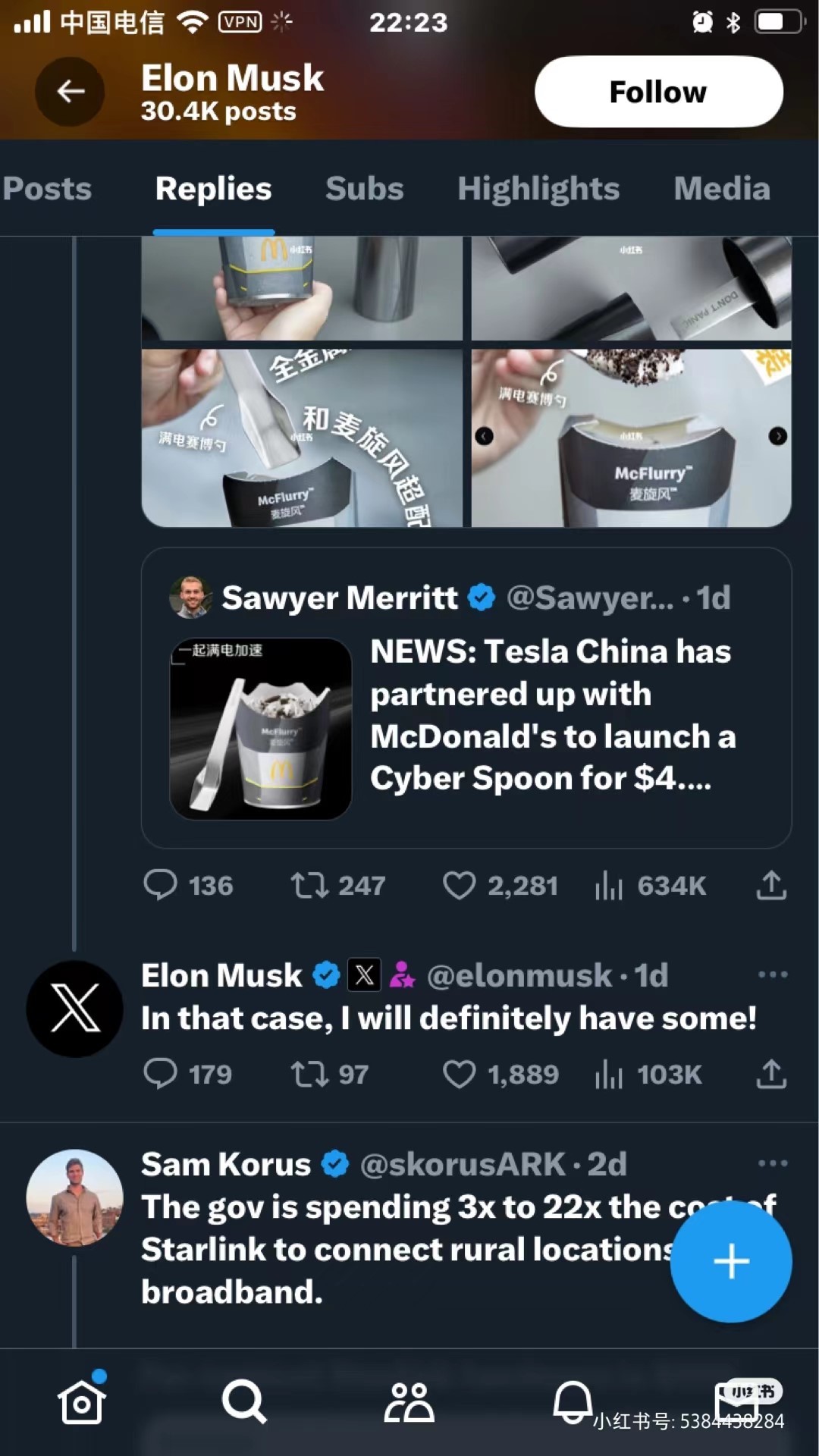This screenshot has width=819, height=1456.
Task: Repost the post with 247 reposts
Action: [x=309, y=886]
